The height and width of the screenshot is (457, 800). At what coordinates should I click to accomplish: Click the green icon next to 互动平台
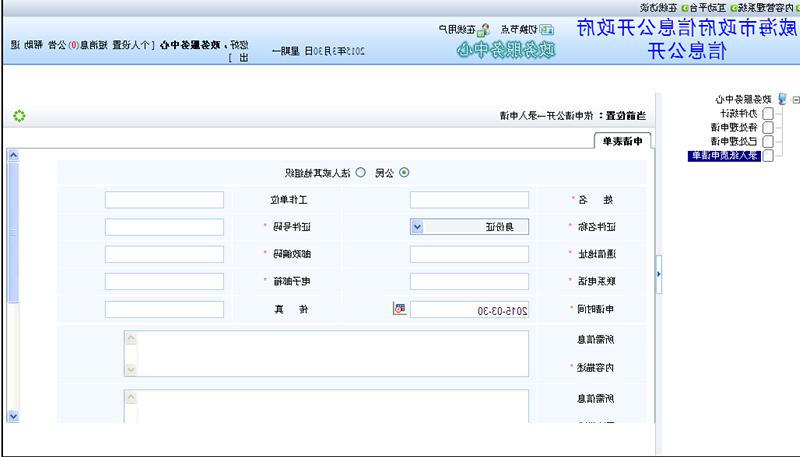point(685,8)
